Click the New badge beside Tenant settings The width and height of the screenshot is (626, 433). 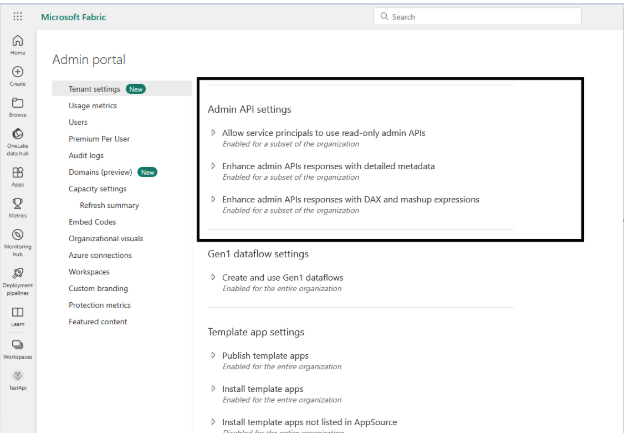[136, 89]
